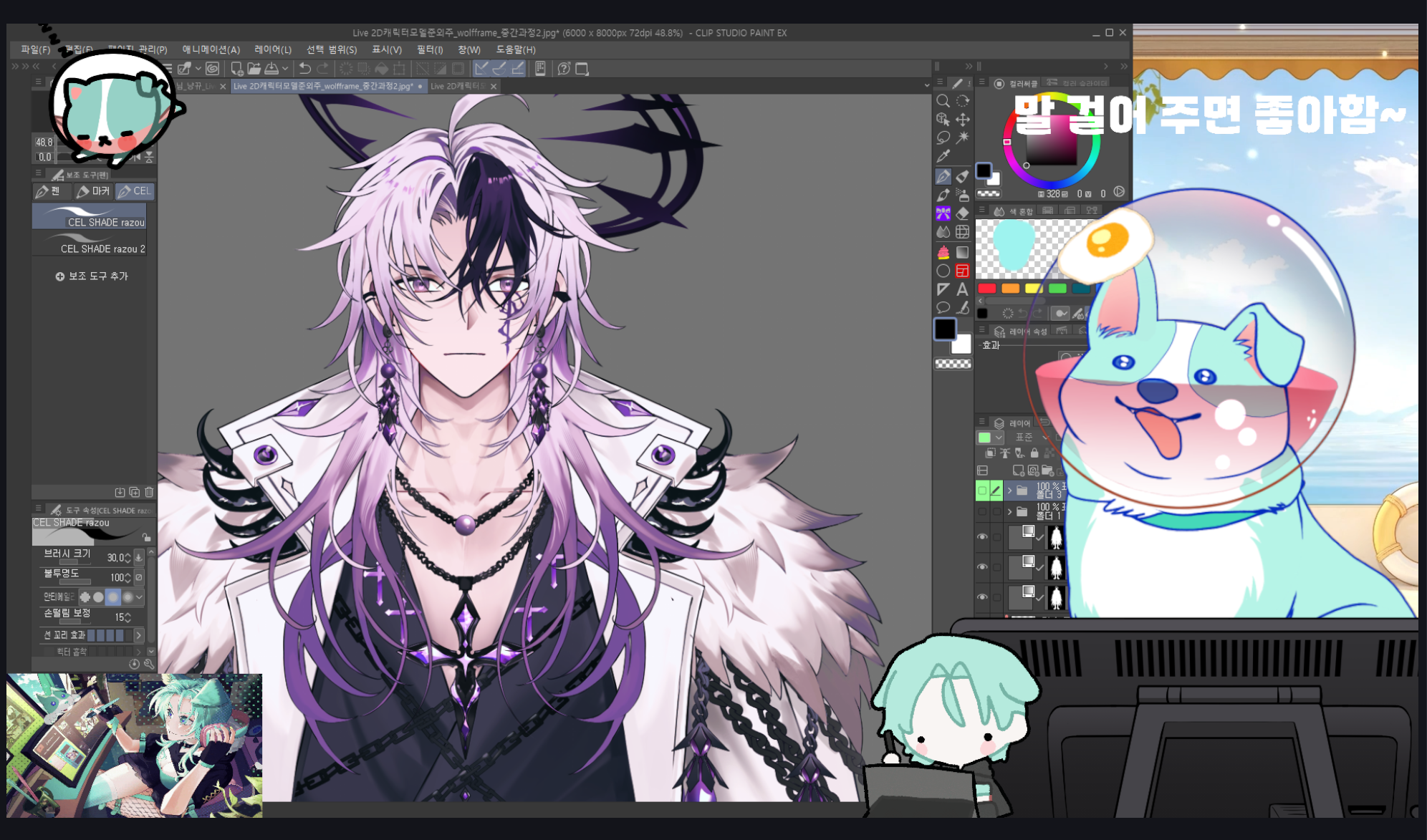Select the Text tool
The width and height of the screenshot is (1427, 840).
[x=963, y=289]
